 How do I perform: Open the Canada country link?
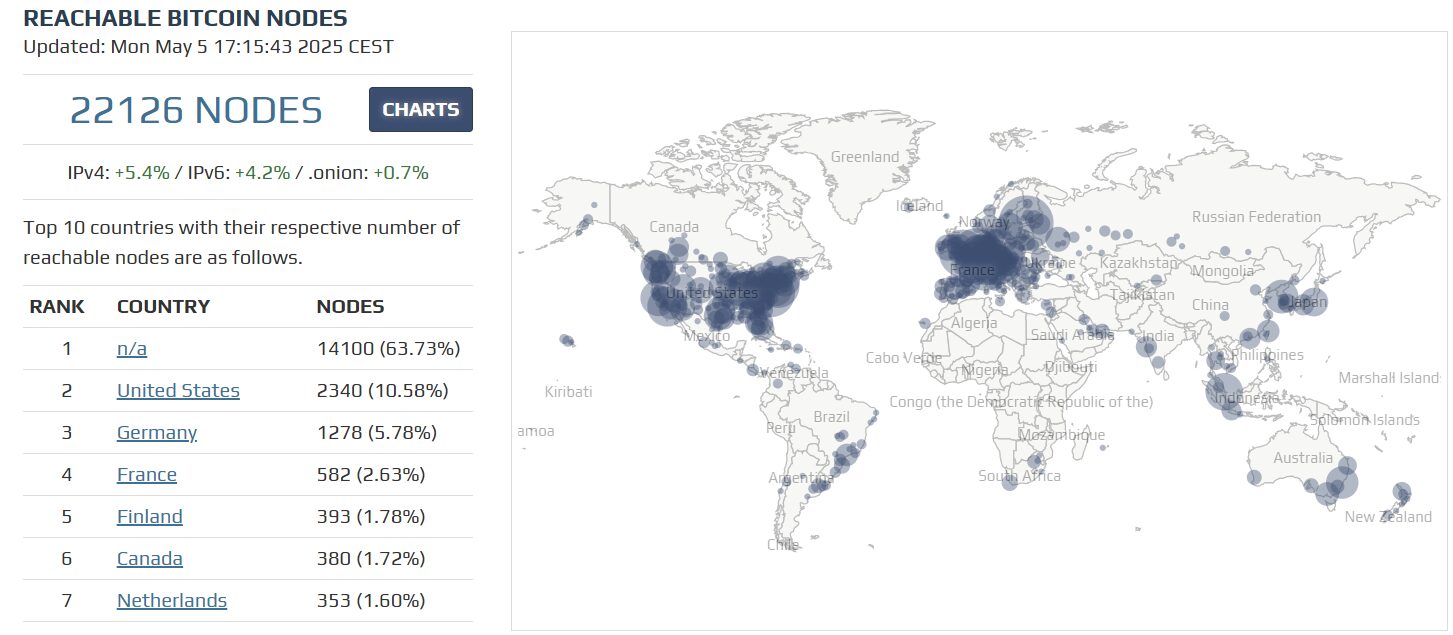[x=150, y=559]
